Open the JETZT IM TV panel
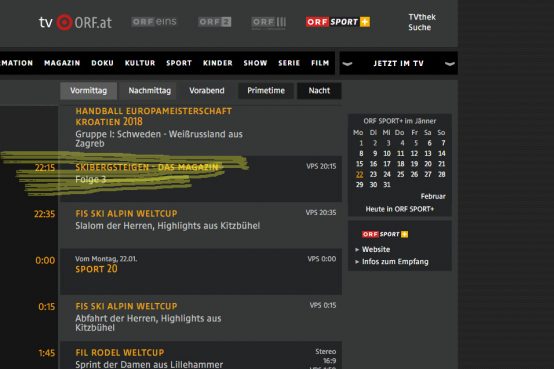The height and width of the screenshot is (369, 554). click(399, 63)
